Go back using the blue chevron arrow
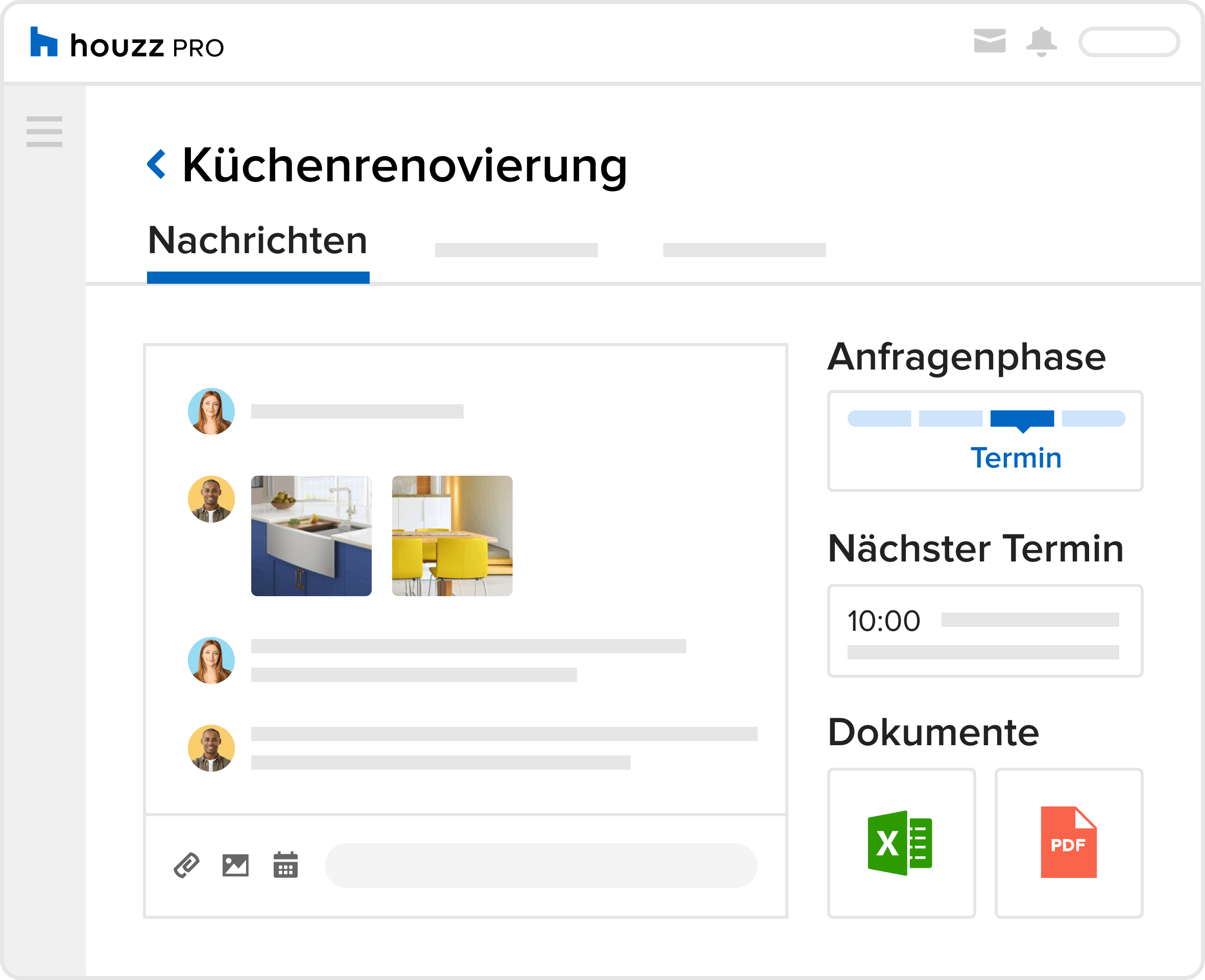1205x980 pixels. tap(156, 164)
